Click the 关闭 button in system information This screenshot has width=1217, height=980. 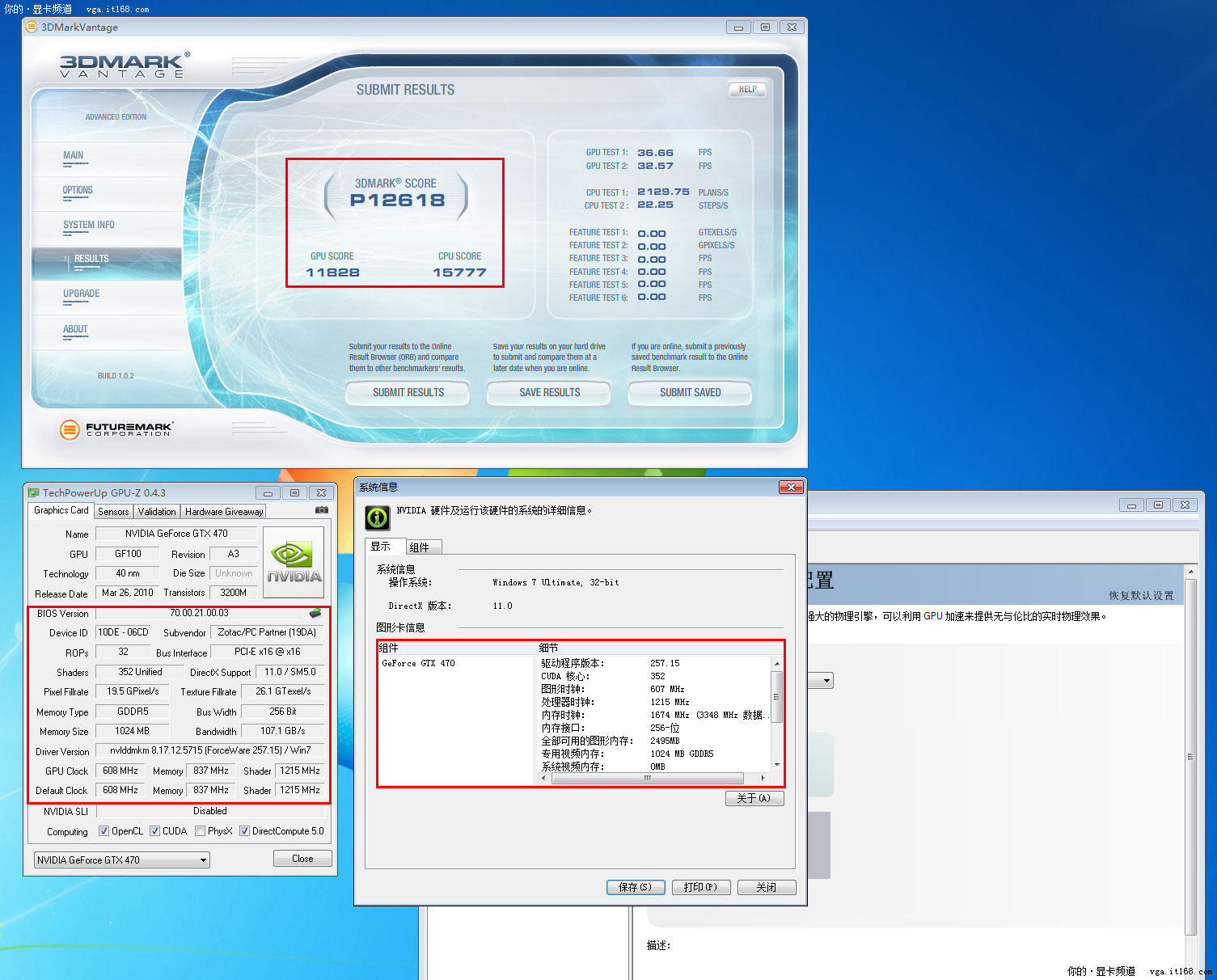click(767, 887)
